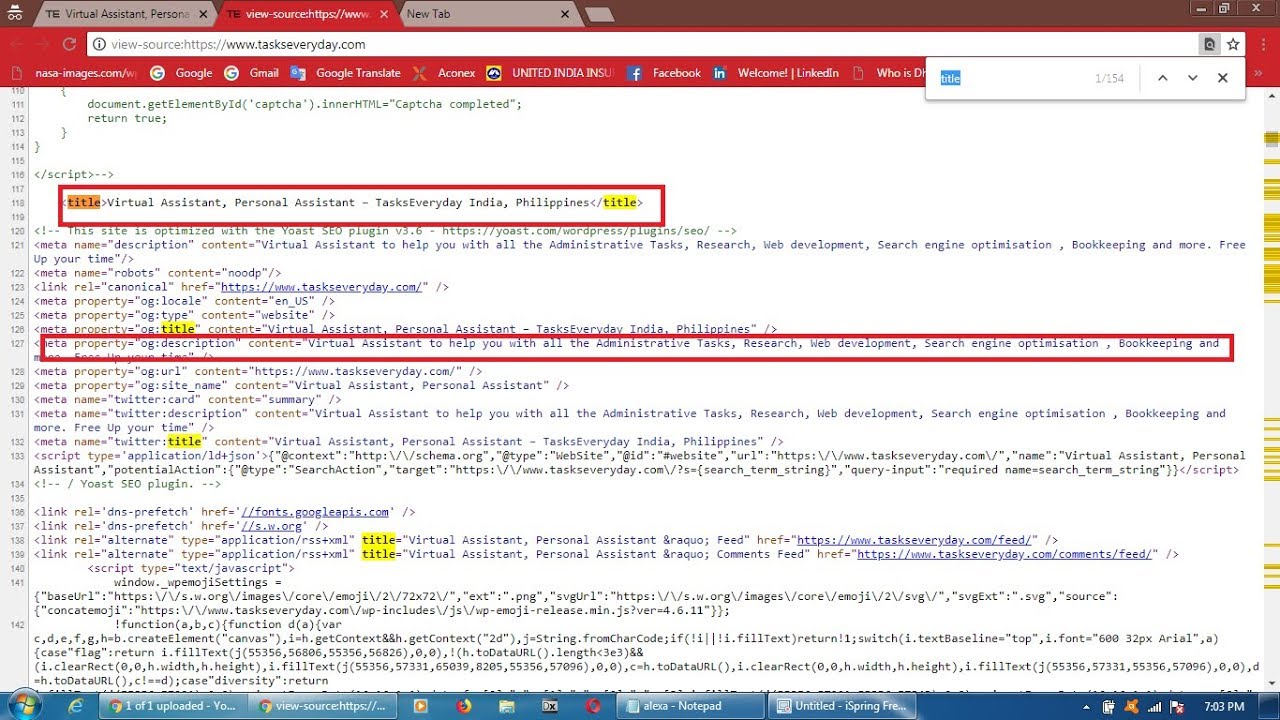Open UNITED INDIA INSU bookmark

point(552,73)
